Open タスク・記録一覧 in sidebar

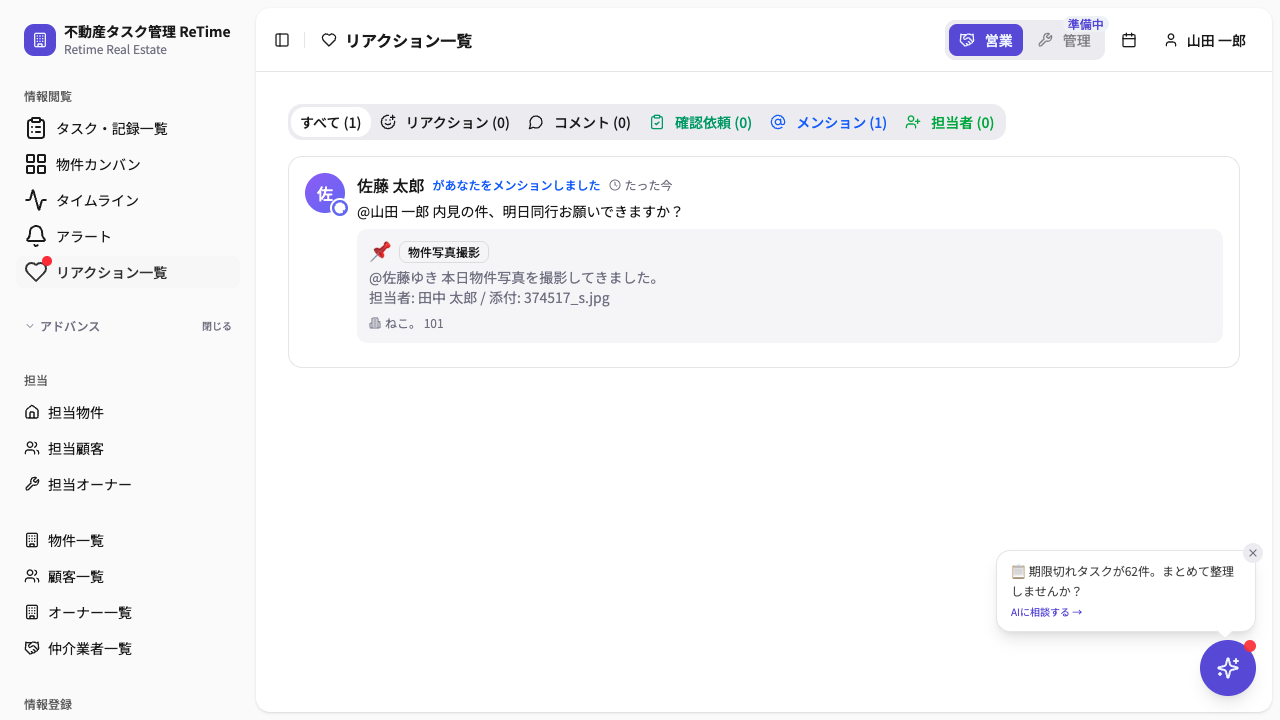tap(128, 128)
